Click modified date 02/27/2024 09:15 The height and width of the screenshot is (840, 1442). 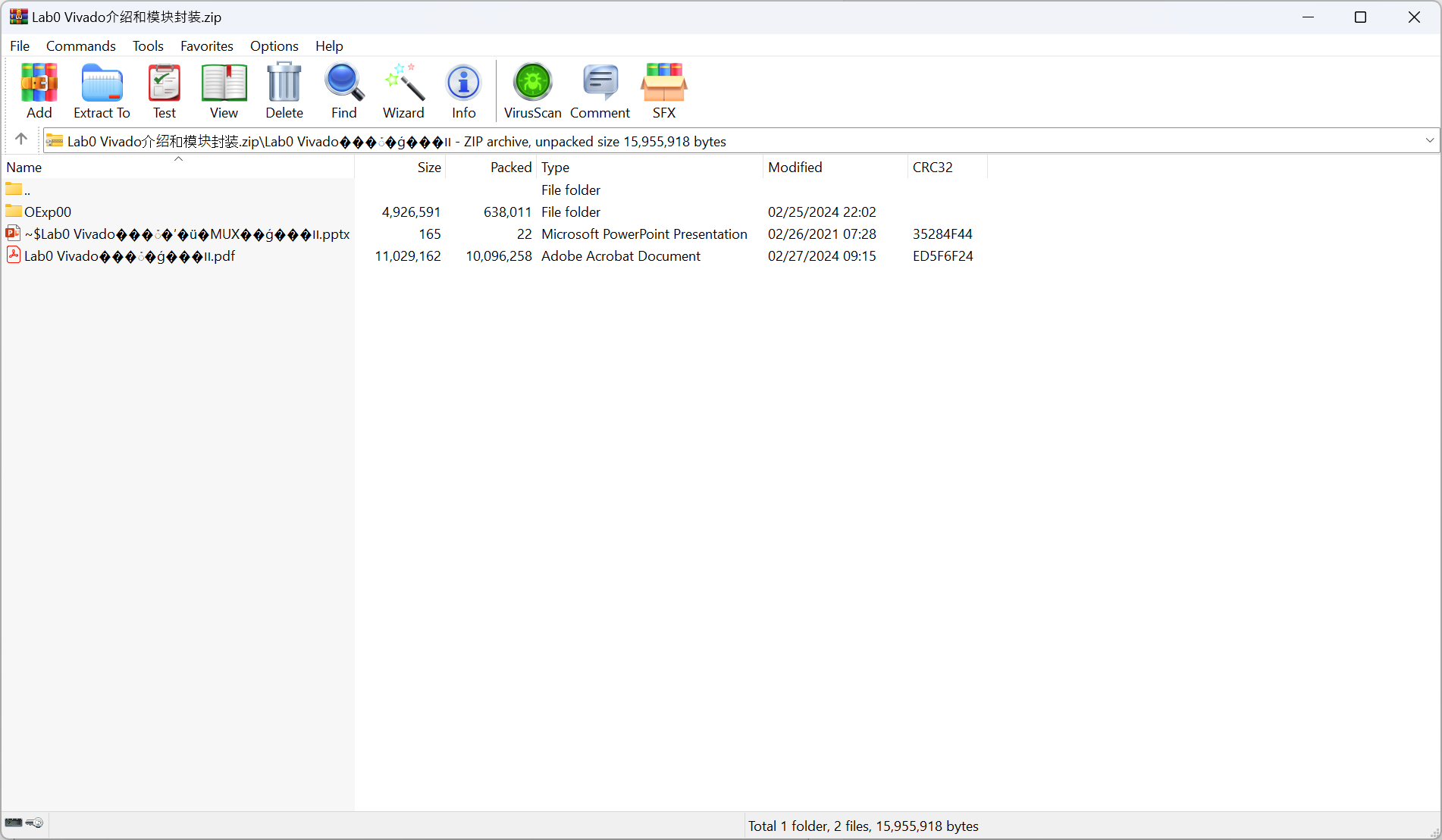pyautogui.click(x=822, y=256)
